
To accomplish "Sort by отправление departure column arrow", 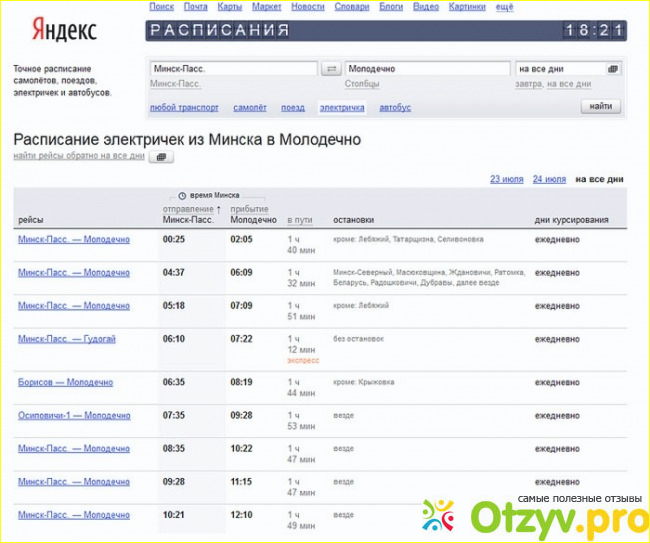I will point(219,209).
